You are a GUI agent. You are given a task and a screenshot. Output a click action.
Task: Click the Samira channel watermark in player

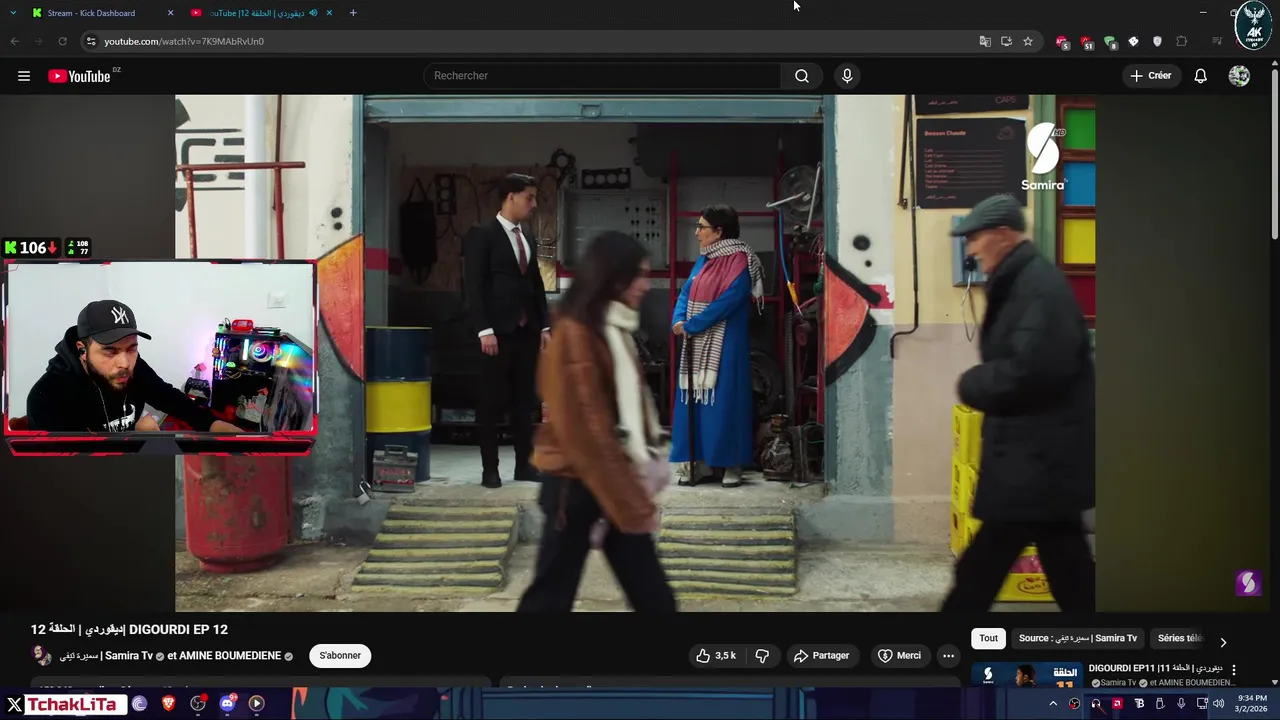pos(1247,583)
